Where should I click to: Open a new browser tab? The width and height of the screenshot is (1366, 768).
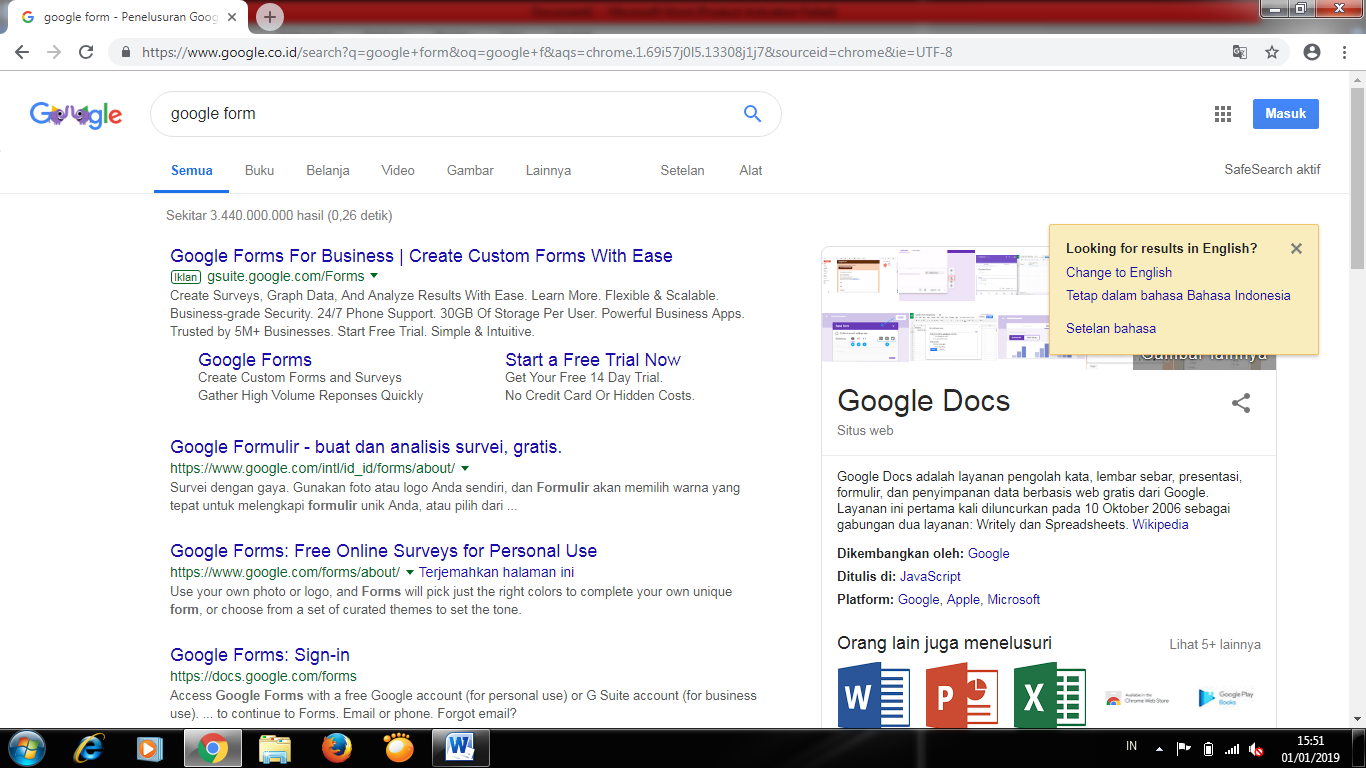pos(270,17)
